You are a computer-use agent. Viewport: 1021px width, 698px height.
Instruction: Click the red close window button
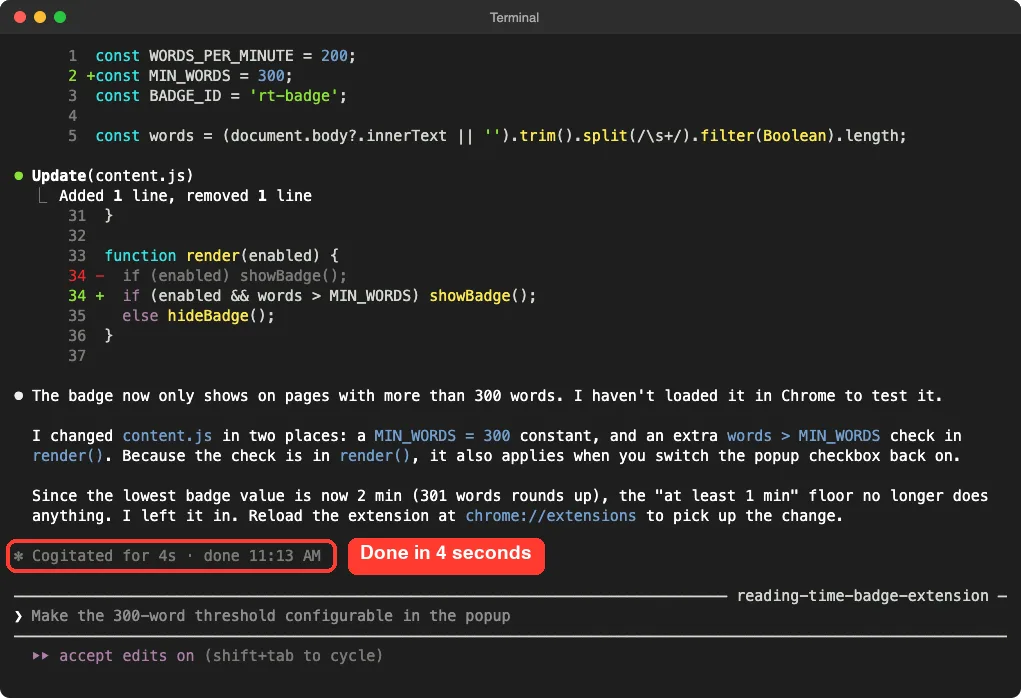(20, 17)
